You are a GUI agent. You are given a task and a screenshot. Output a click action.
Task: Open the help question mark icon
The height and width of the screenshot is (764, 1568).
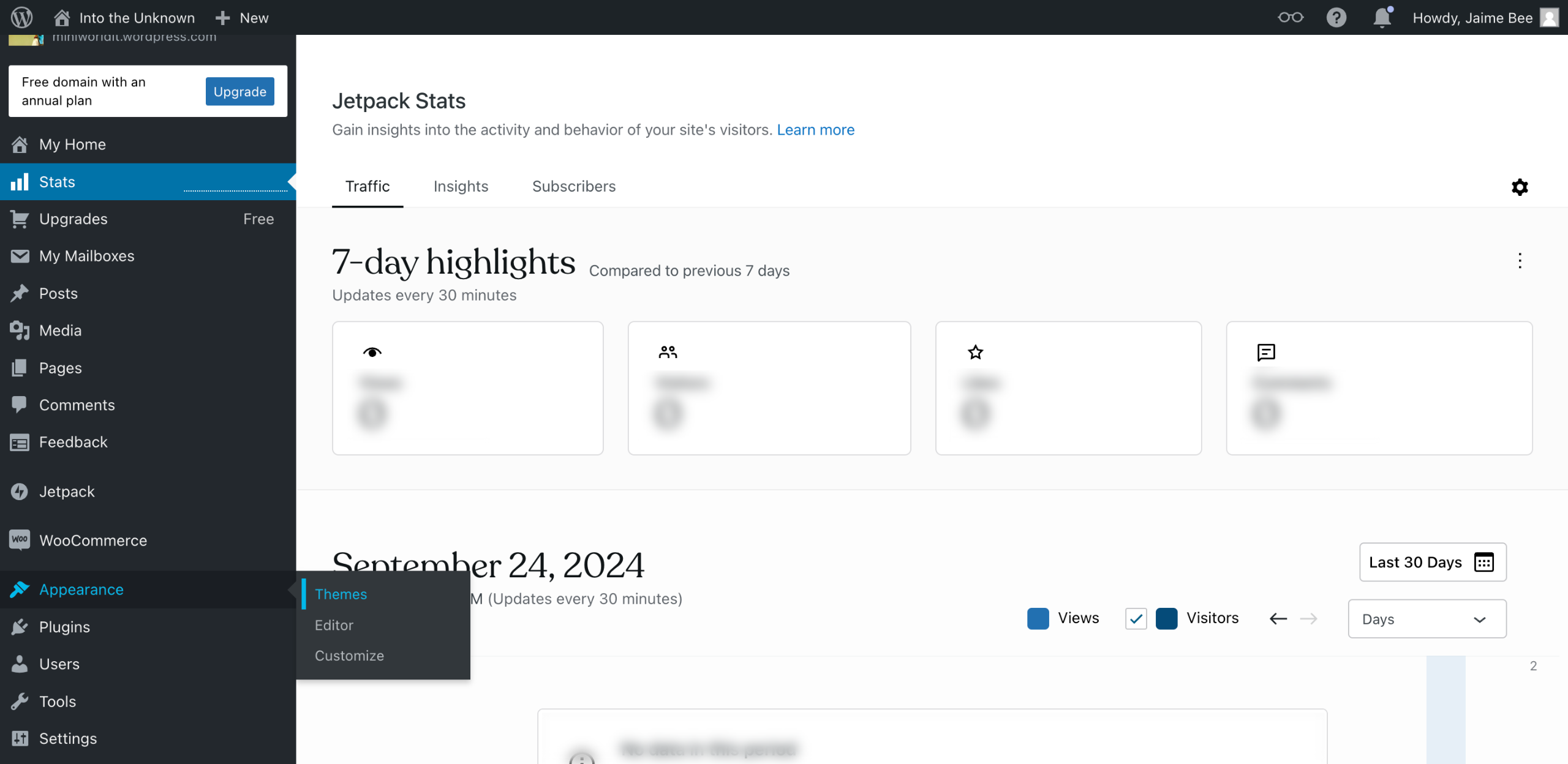click(x=1336, y=17)
